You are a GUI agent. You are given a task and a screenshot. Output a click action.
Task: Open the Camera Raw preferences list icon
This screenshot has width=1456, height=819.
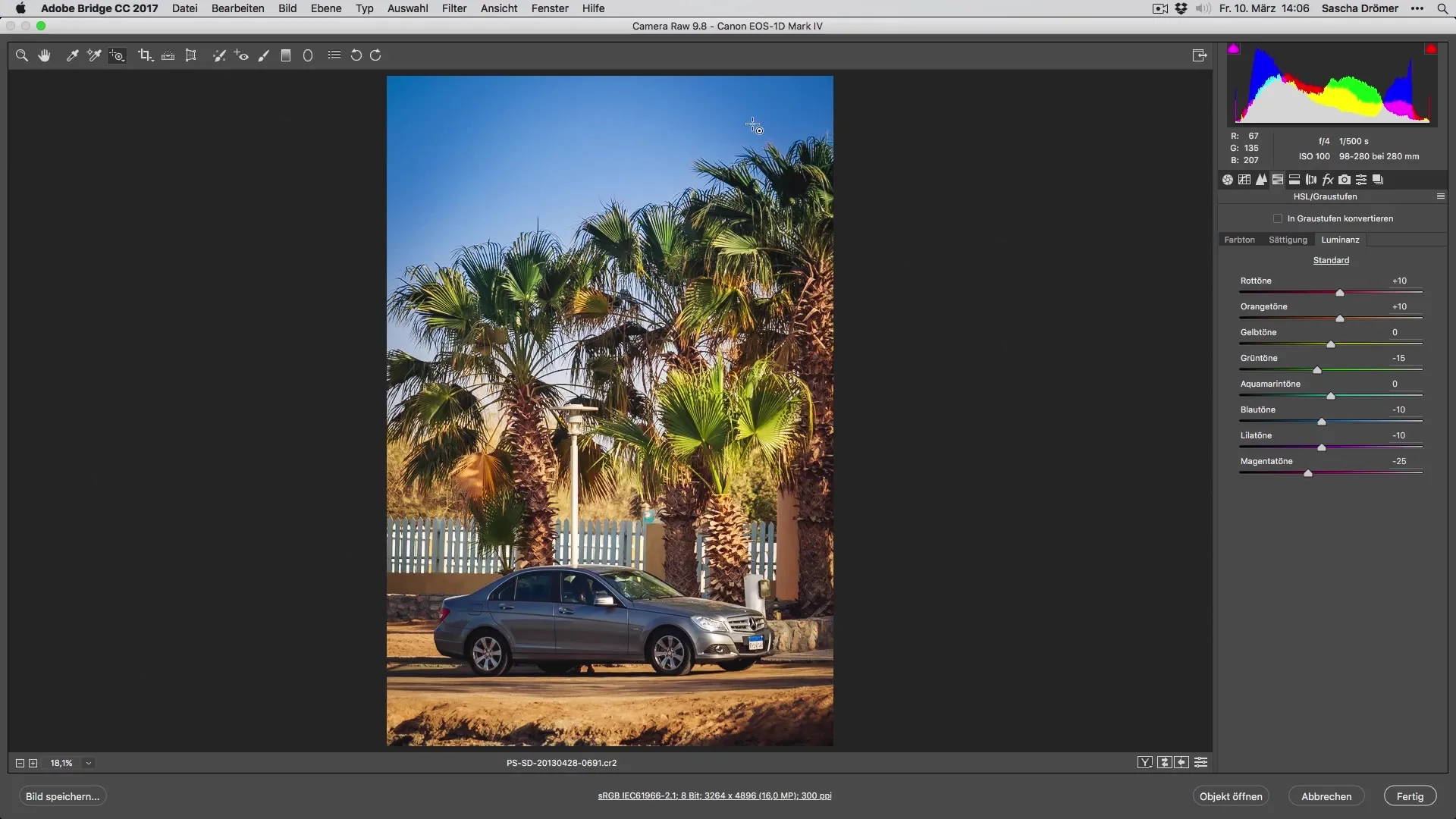[x=334, y=55]
